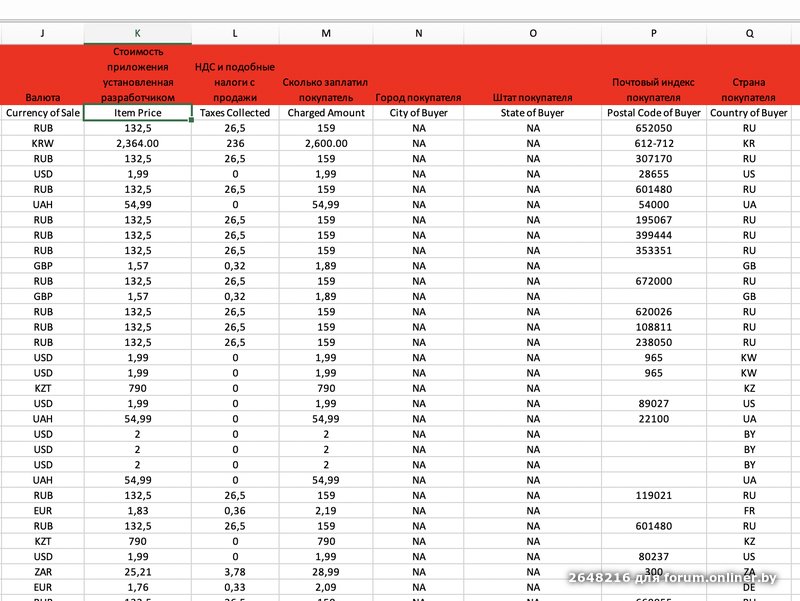800x601 pixels.
Task: Click the Postal Code of Buyer cell
Action: (x=654, y=113)
